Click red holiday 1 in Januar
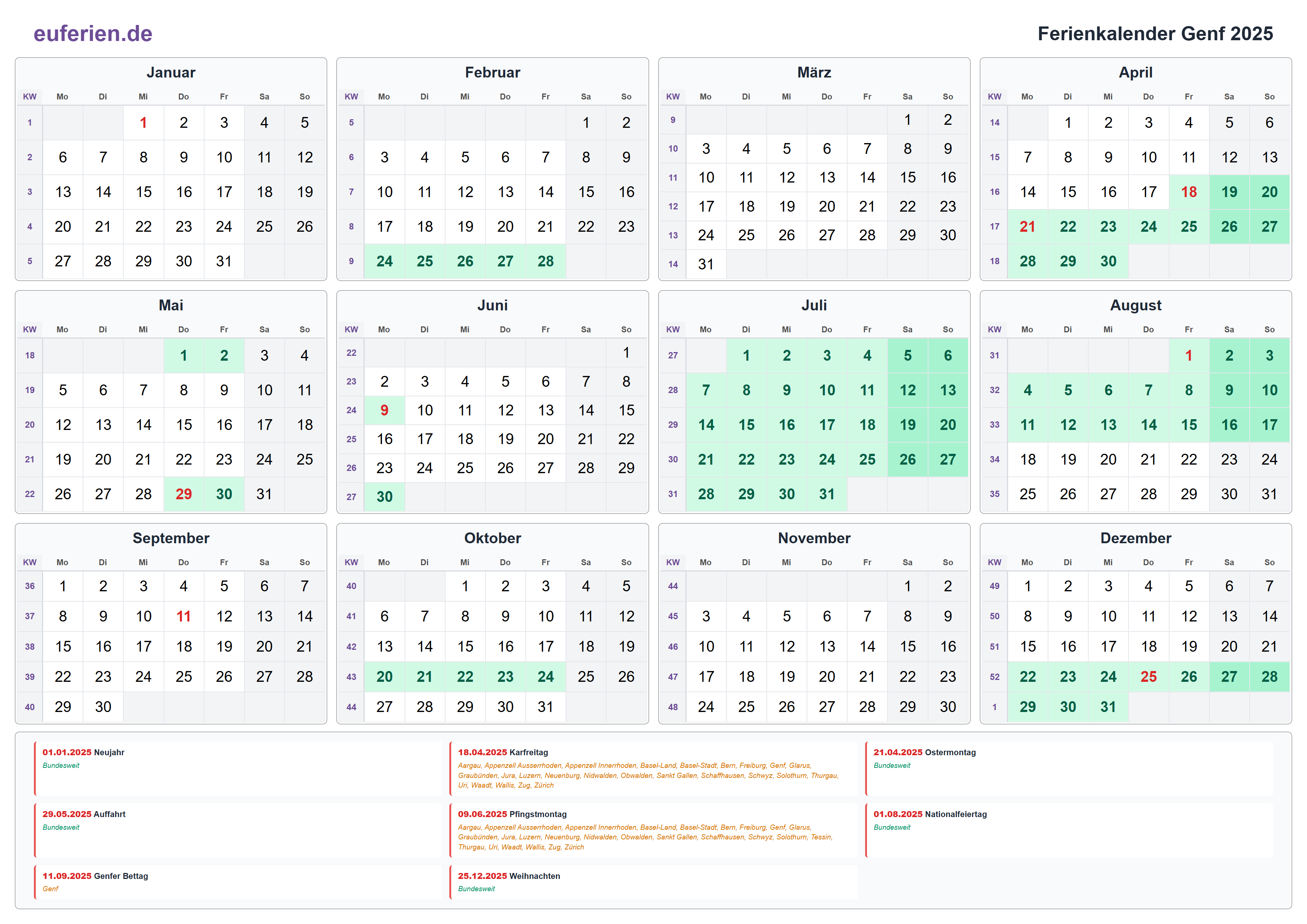 point(143,123)
